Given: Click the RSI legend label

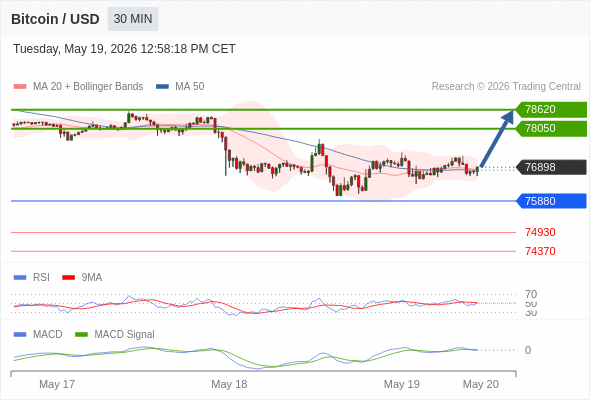Looking at the screenshot, I should 41,278.
